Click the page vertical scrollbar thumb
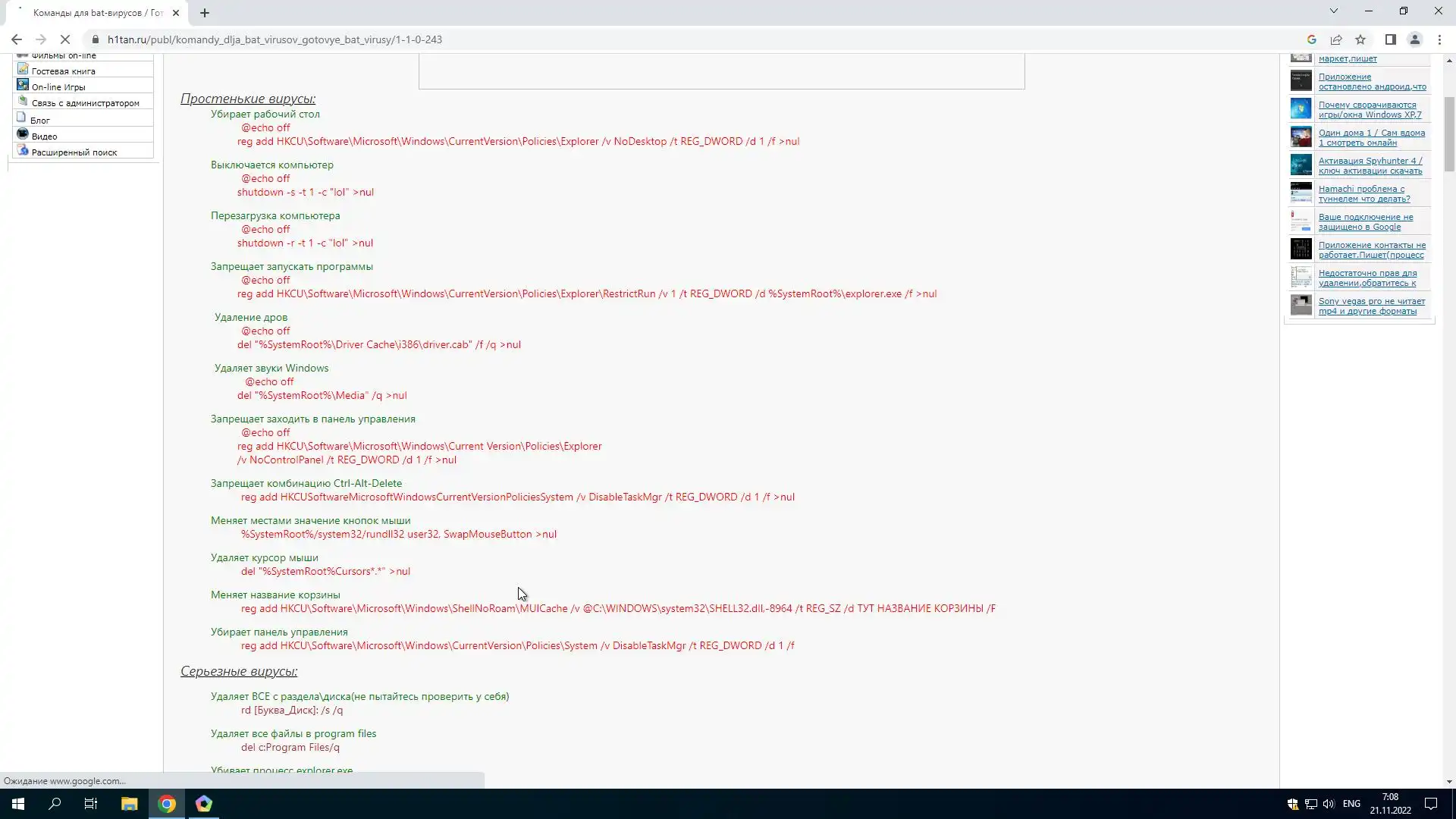Viewport: 1456px width, 819px height. pos(1449,133)
